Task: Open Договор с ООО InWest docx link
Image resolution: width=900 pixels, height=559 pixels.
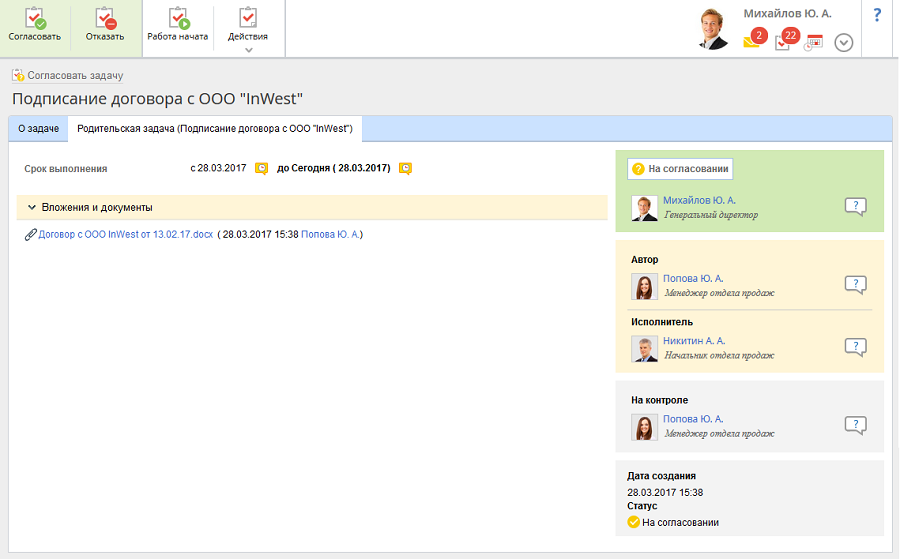Action: 126,234
